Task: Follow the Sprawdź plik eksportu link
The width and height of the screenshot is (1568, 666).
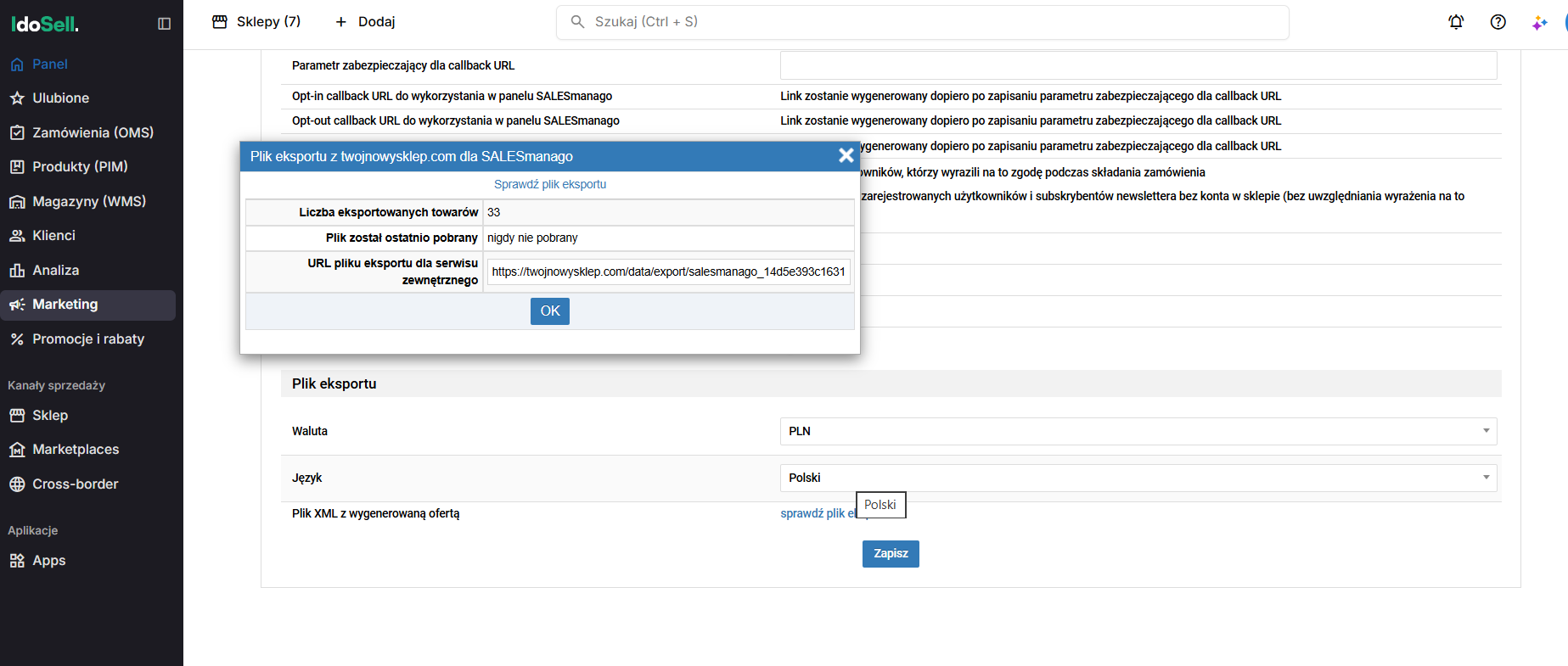Action: 550,184
